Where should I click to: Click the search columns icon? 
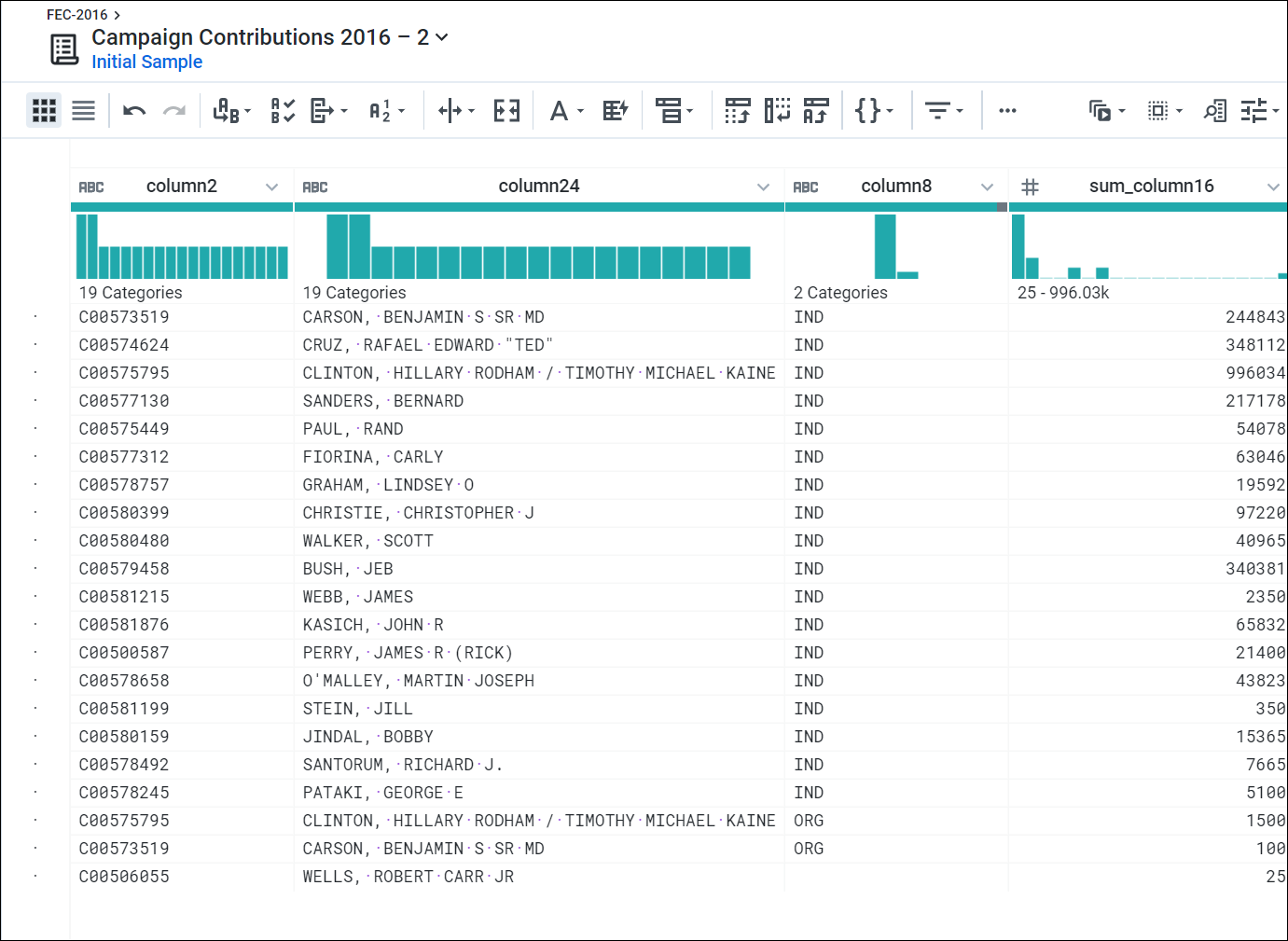tap(1215, 111)
